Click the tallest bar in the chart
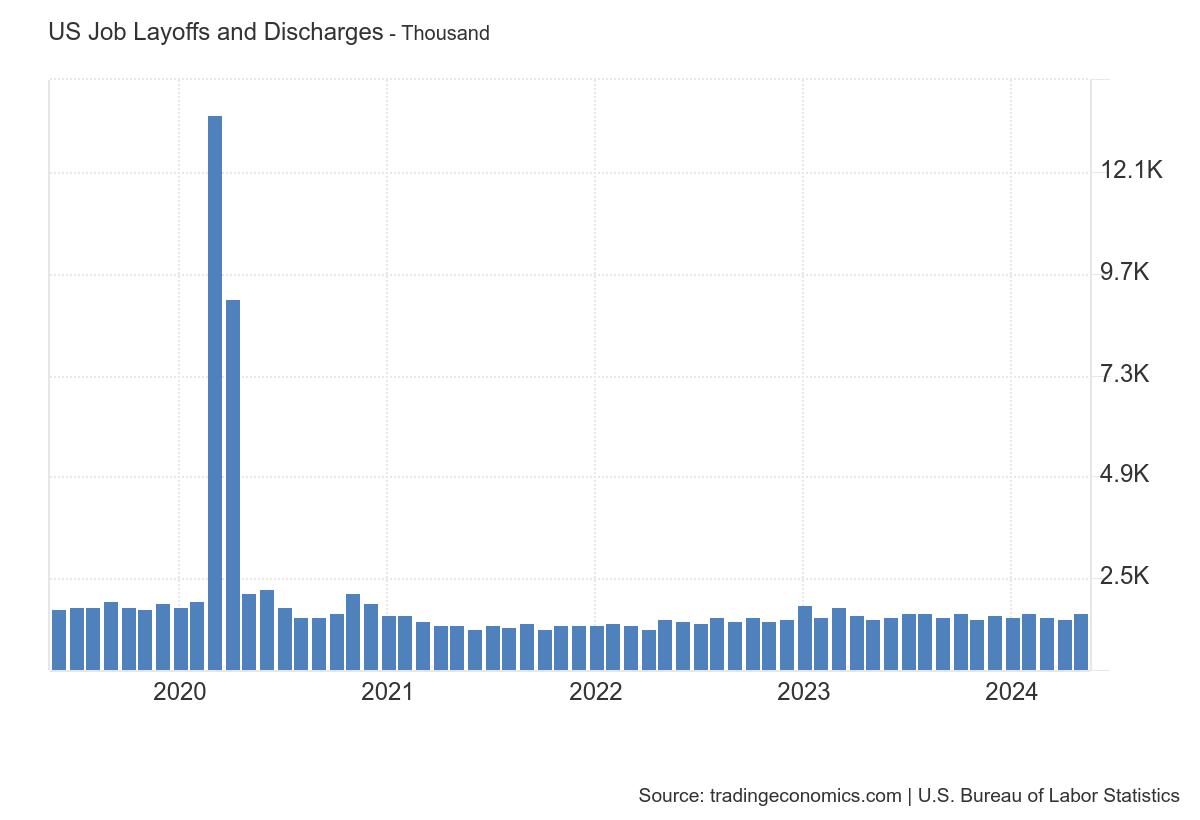This screenshot has height=820, width=1200. pos(215,392)
